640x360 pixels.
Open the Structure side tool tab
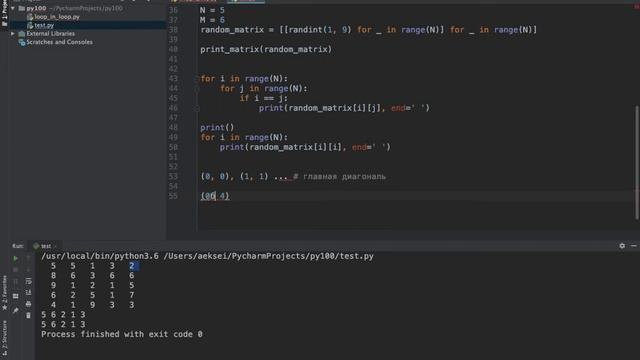pos(4,339)
